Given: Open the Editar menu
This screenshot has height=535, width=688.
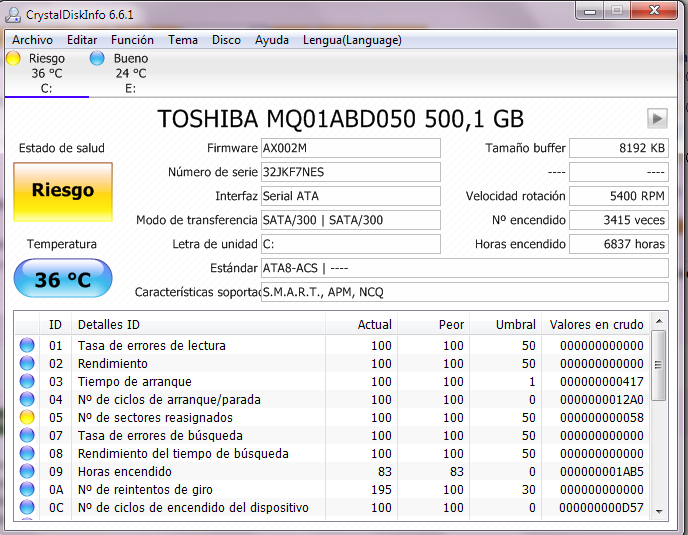Looking at the screenshot, I should [x=82, y=40].
